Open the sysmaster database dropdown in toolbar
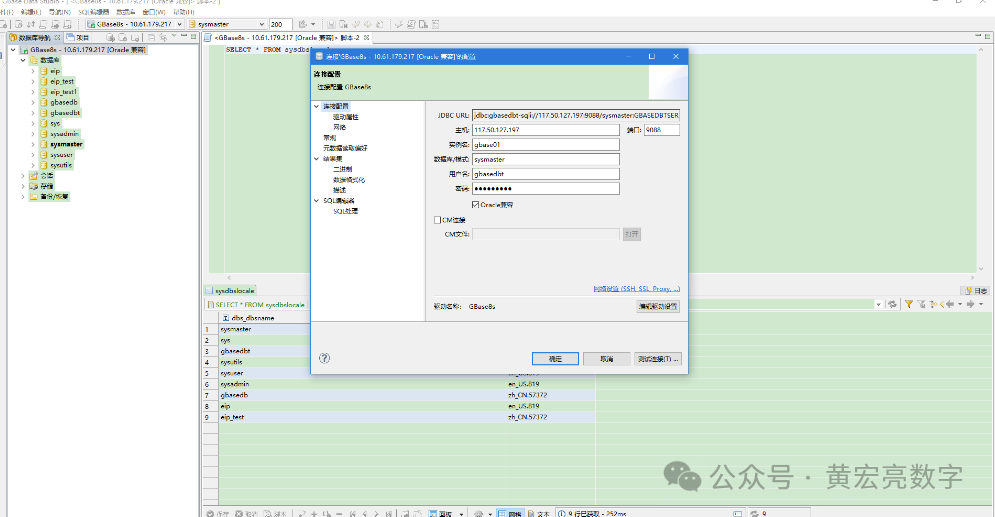The width and height of the screenshot is (995, 517). (261, 24)
